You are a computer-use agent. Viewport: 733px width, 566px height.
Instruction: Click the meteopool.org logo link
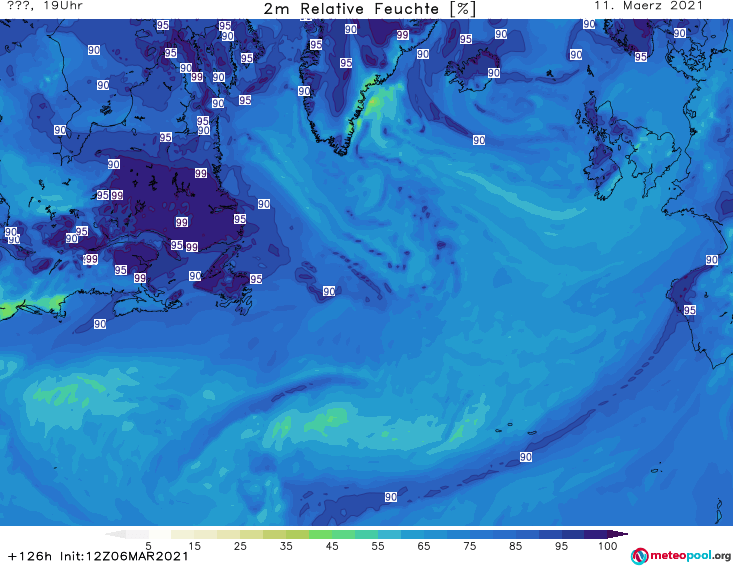pyautogui.click(x=681, y=556)
